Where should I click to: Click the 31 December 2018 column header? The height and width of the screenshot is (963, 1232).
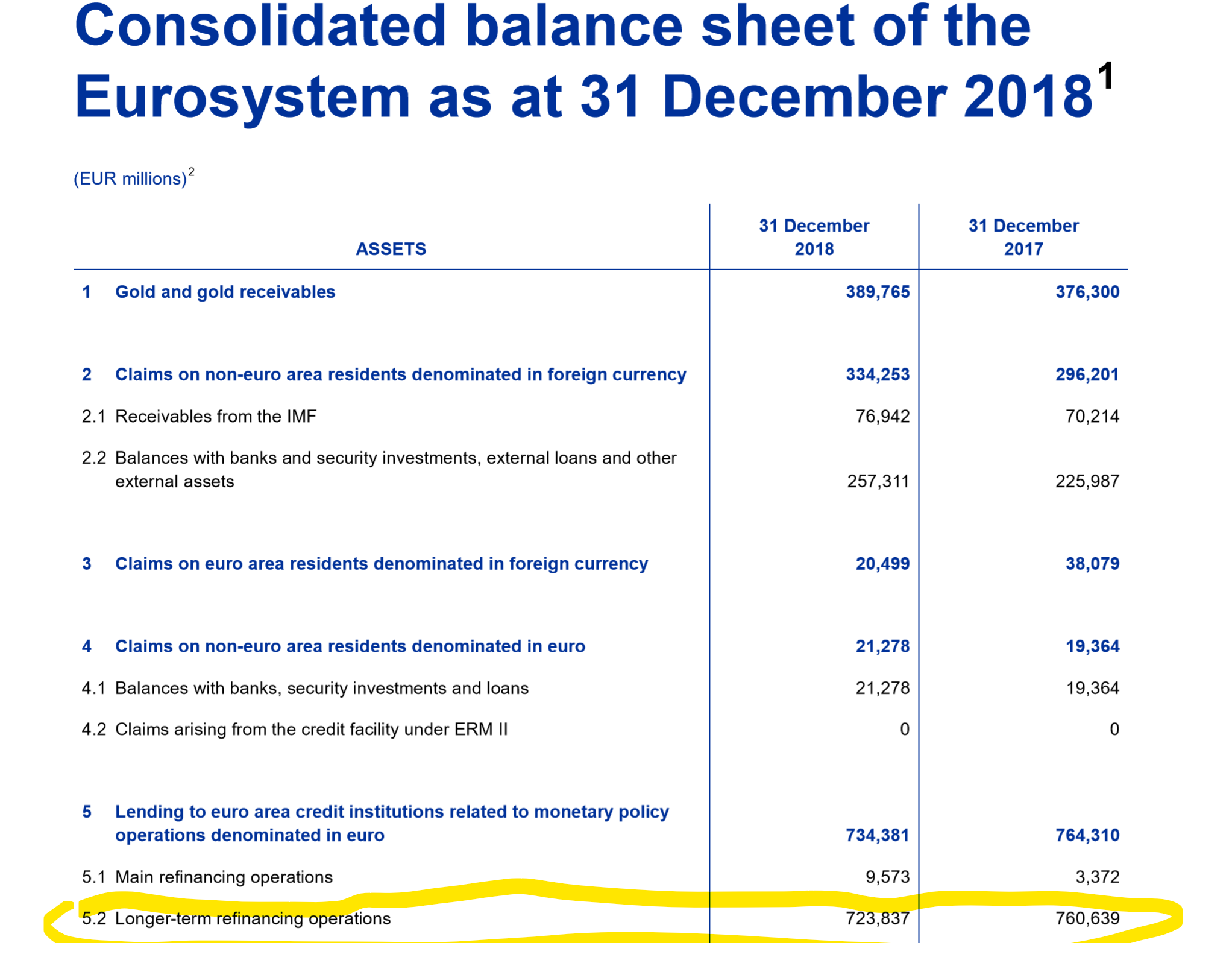coord(814,237)
